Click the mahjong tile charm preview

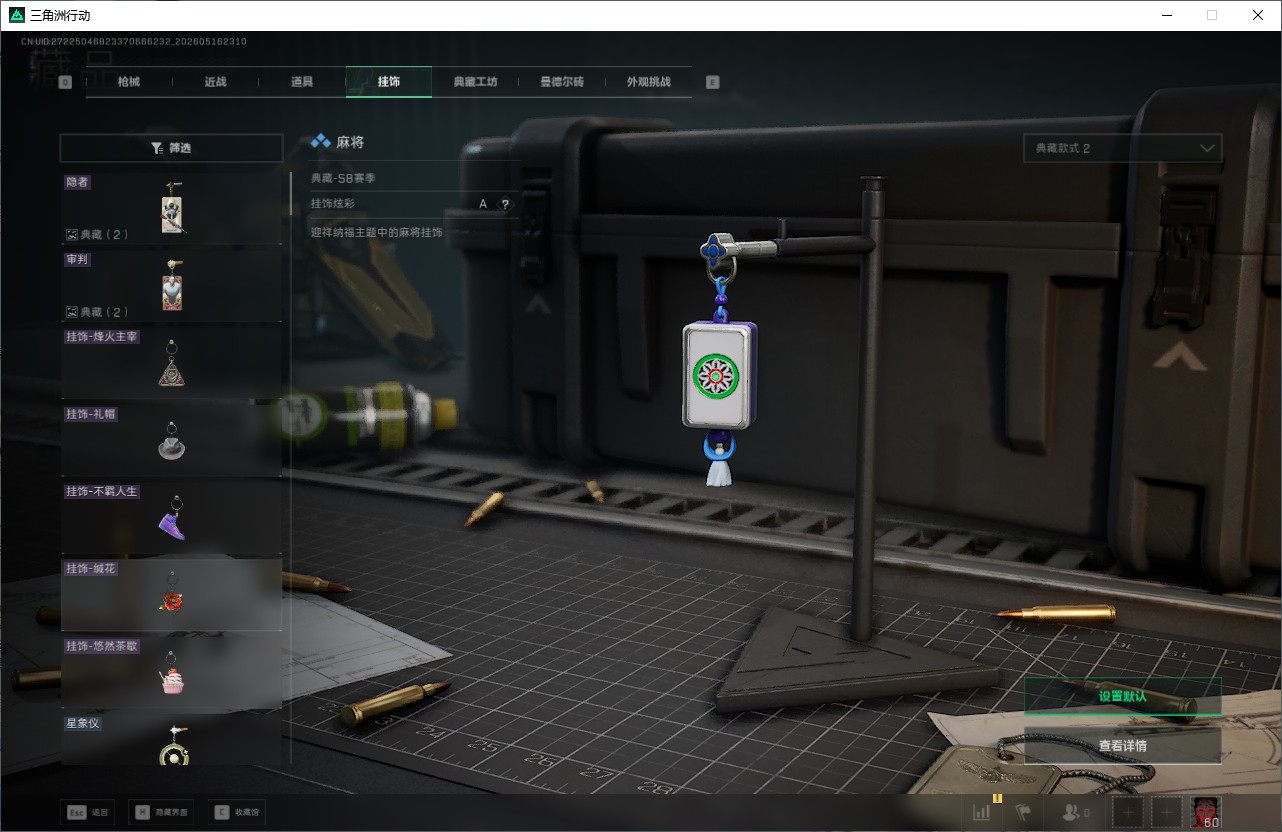click(x=719, y=376)
